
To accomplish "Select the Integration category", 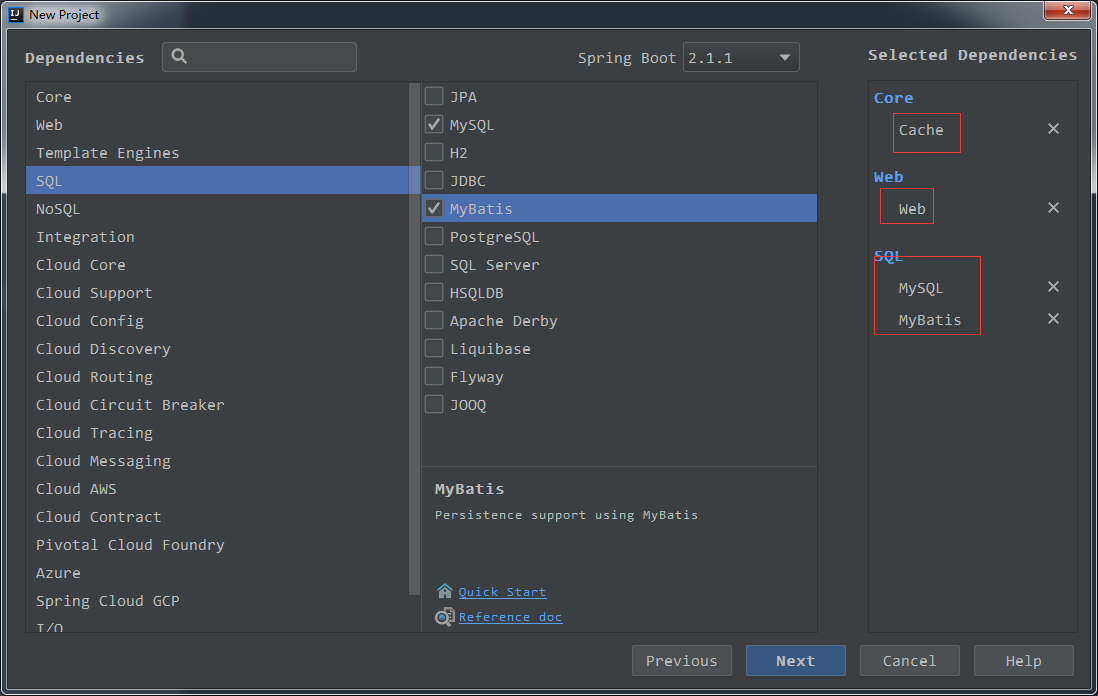I will [x=217, y=237].
